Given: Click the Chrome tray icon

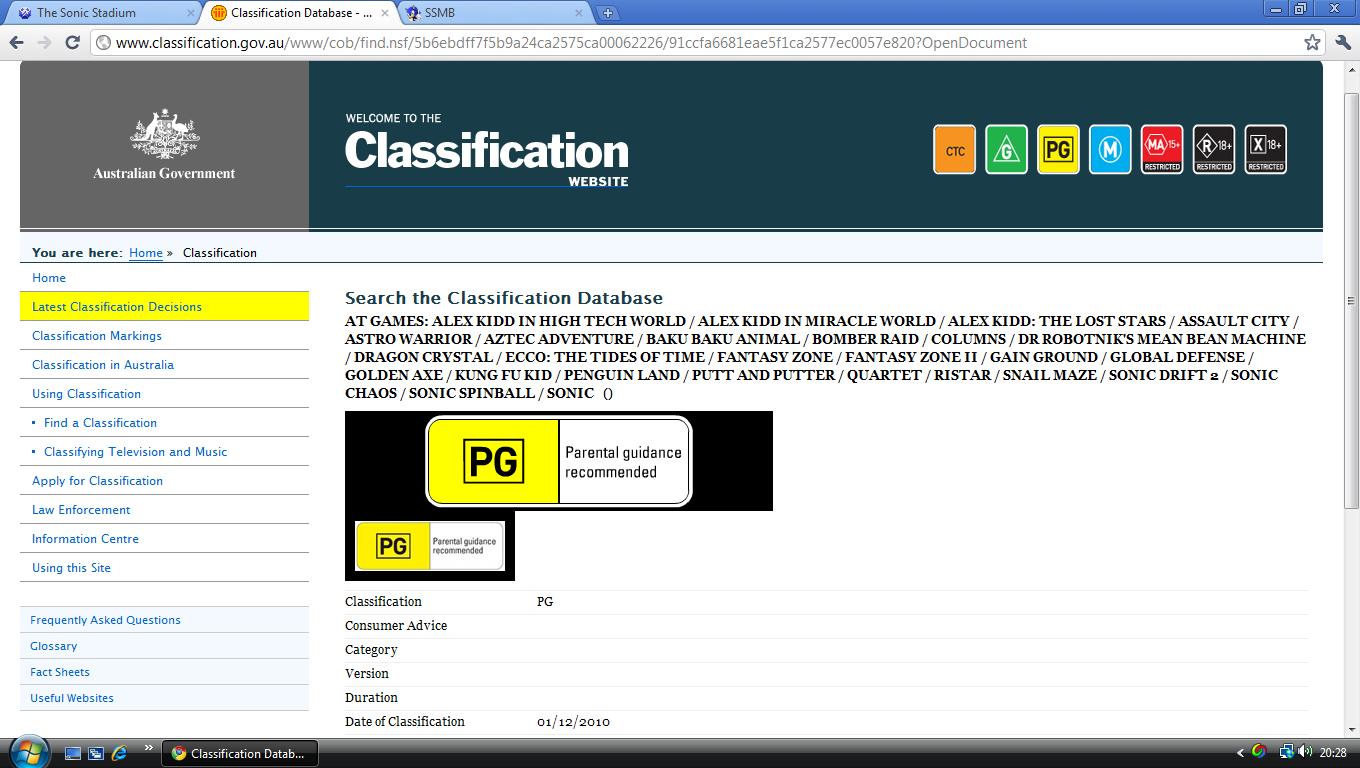Looking at the screenshot, I should (1259, 752).
